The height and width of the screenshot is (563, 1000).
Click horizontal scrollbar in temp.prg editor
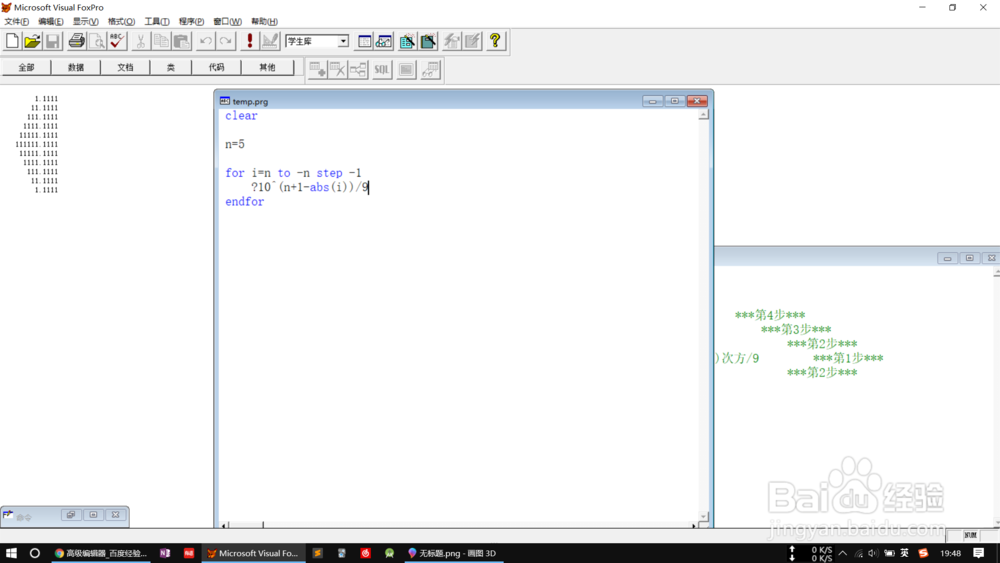click(459, 525)
